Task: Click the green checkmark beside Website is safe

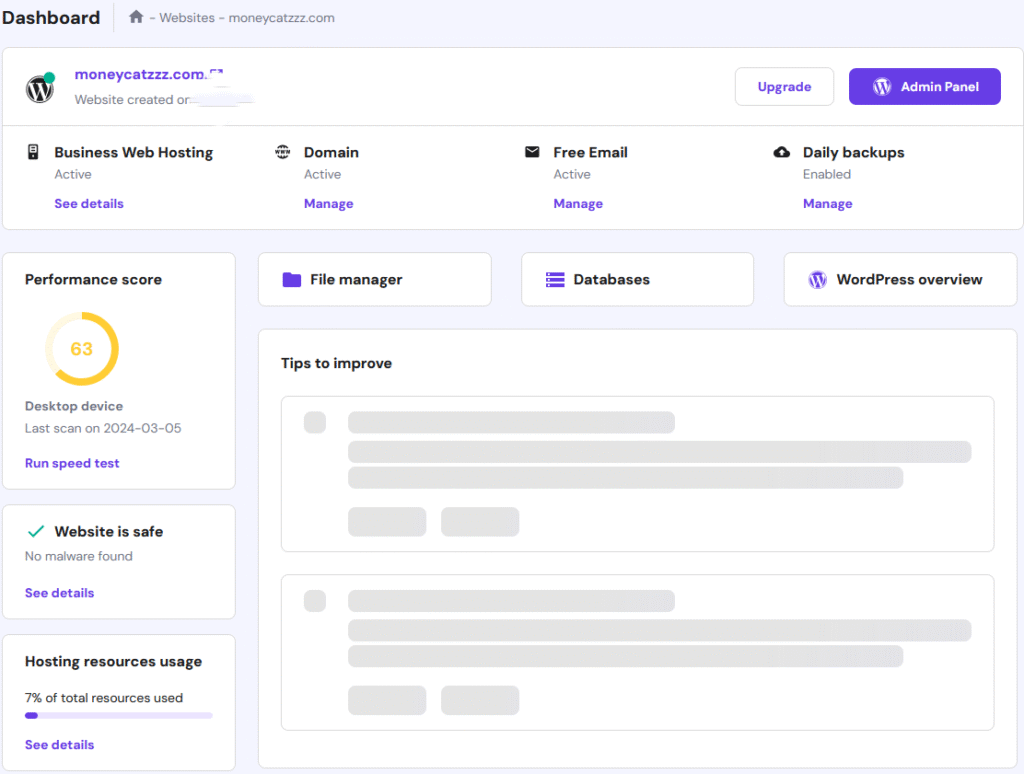Action: pyautogui.click(x=36, y=532)
